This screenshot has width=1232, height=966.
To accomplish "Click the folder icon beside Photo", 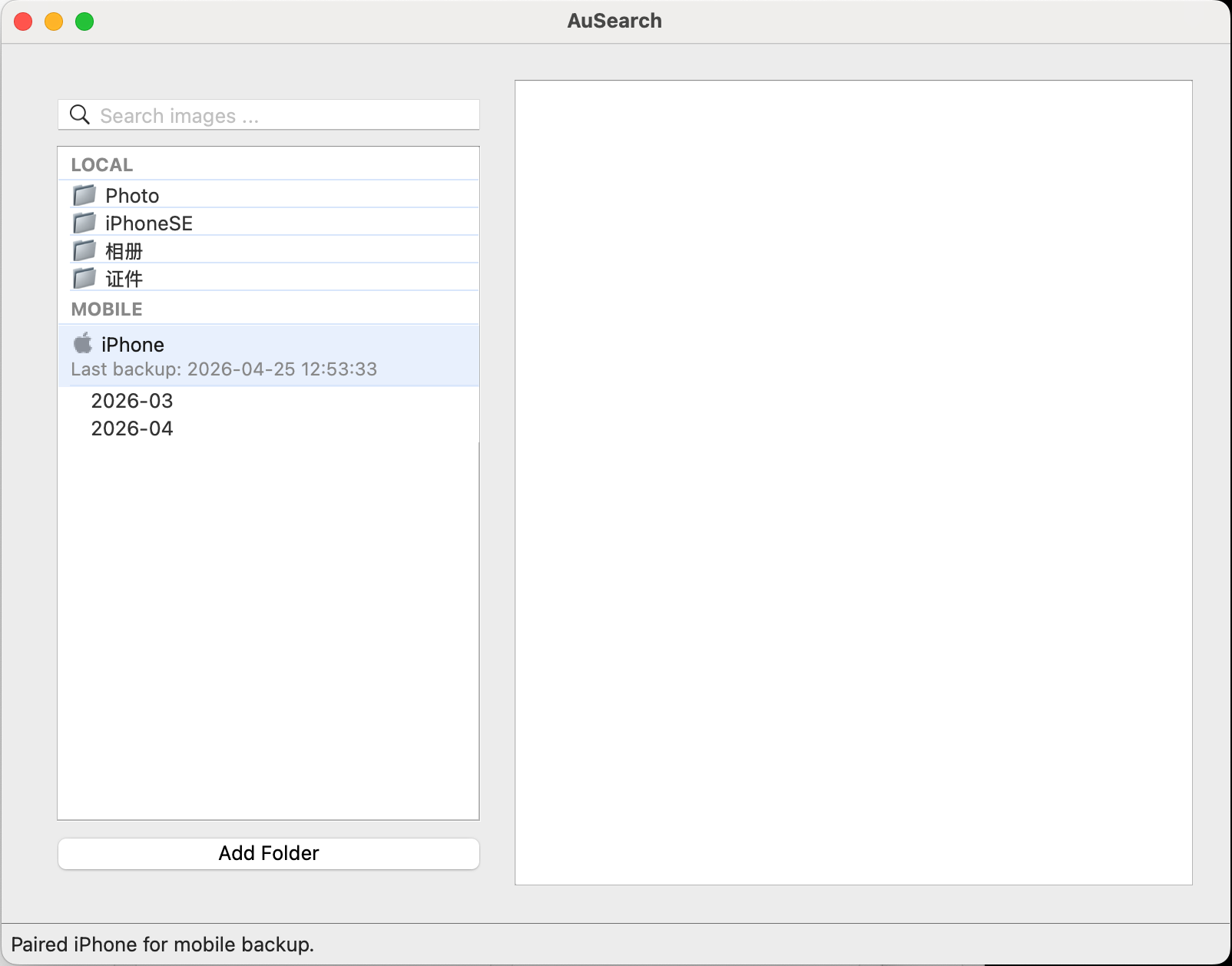I will click(84, 194).
